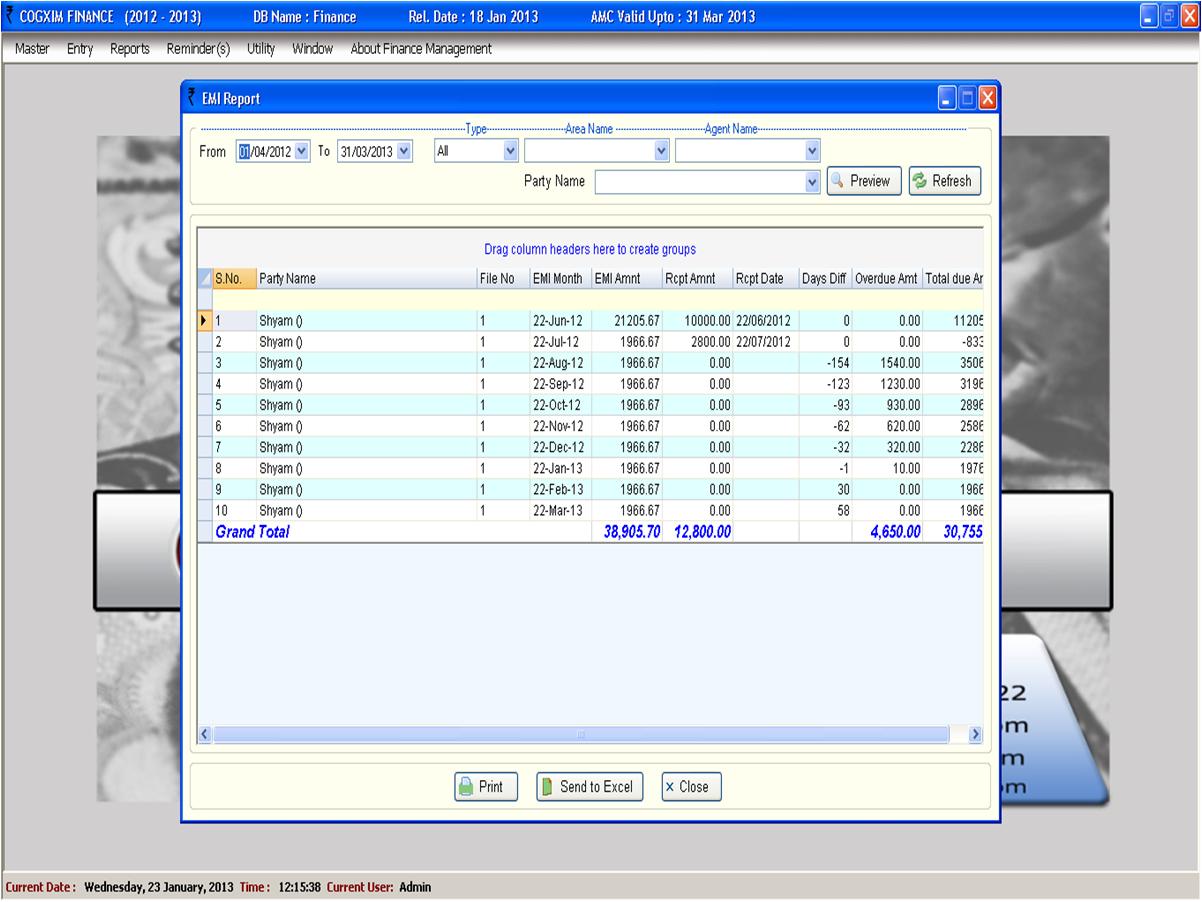Open the Master menu
This screenshot has height=902, width=1202.
[32, 48]
